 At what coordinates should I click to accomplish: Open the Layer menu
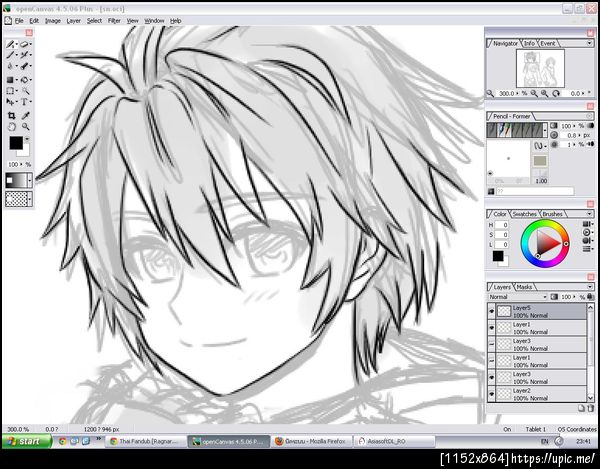pos(73,21)
